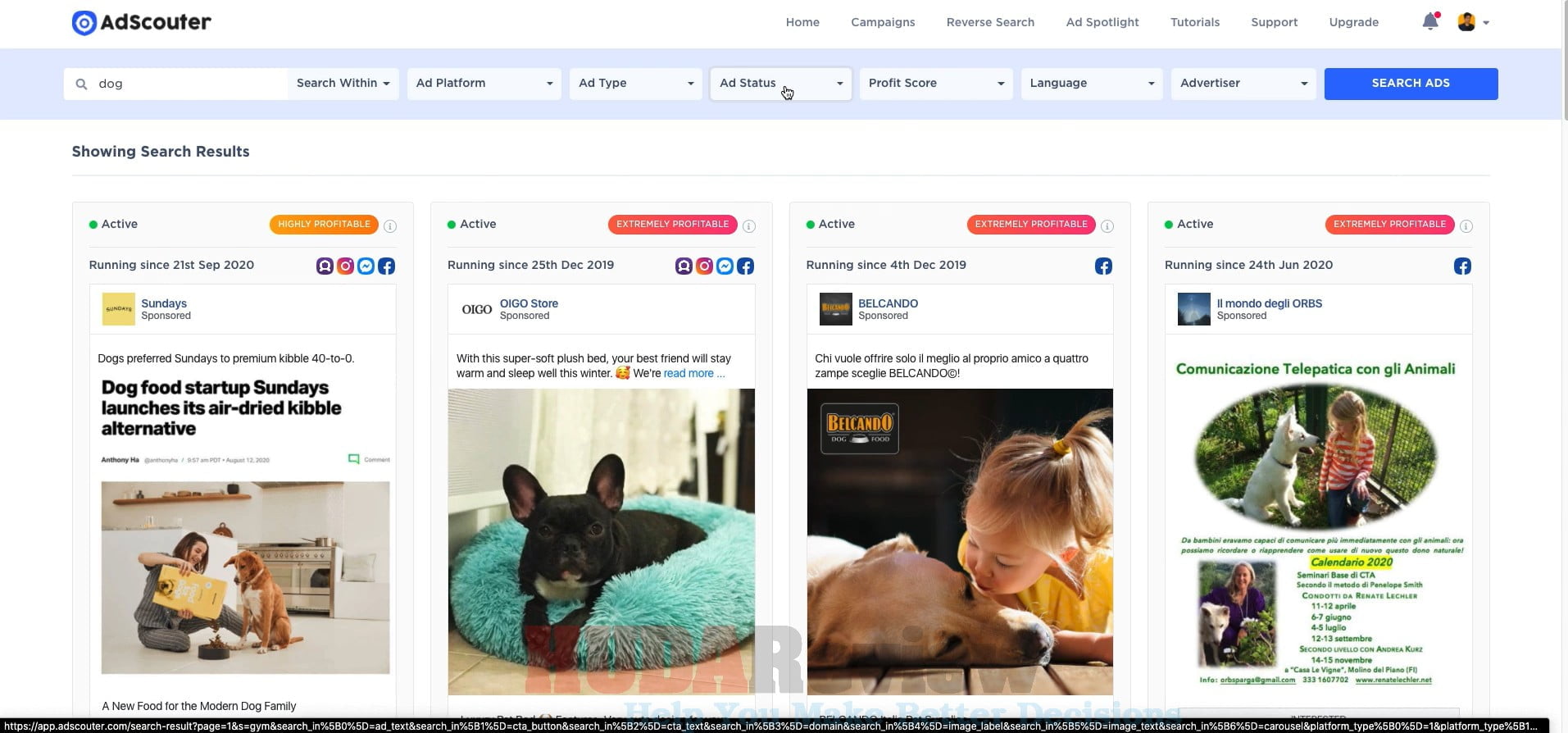Screen dimensions: 1568x733
Task: Open the Advertiser dropdown
Action: point(1243,84)
